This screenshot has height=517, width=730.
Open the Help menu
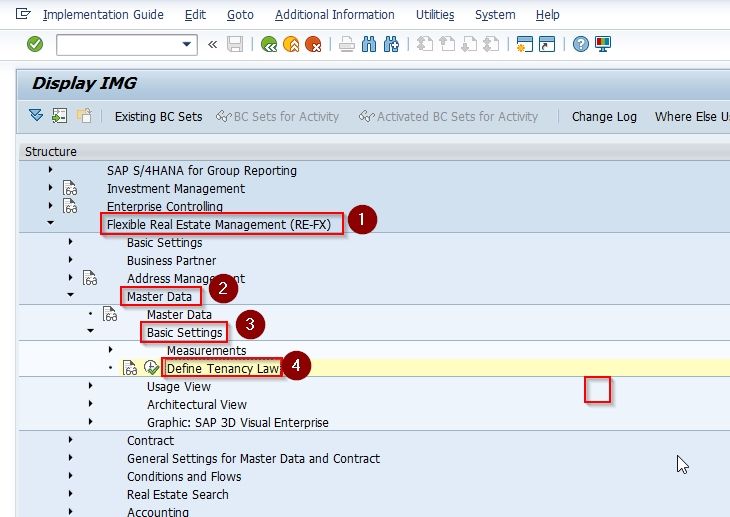tap(548, 15)
